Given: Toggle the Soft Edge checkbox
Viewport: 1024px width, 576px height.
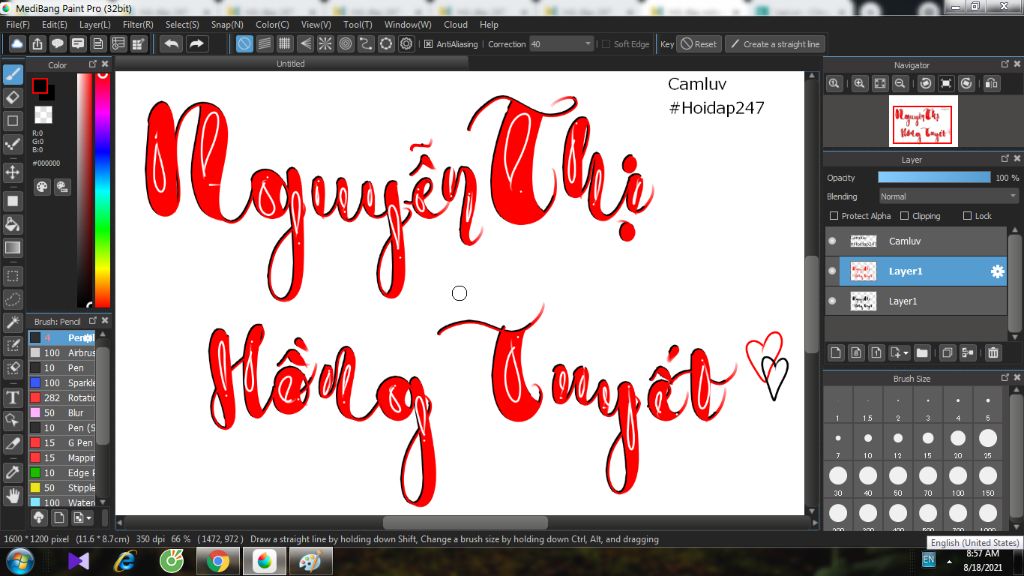Looking at the screenshot, I should coord(606,44).
